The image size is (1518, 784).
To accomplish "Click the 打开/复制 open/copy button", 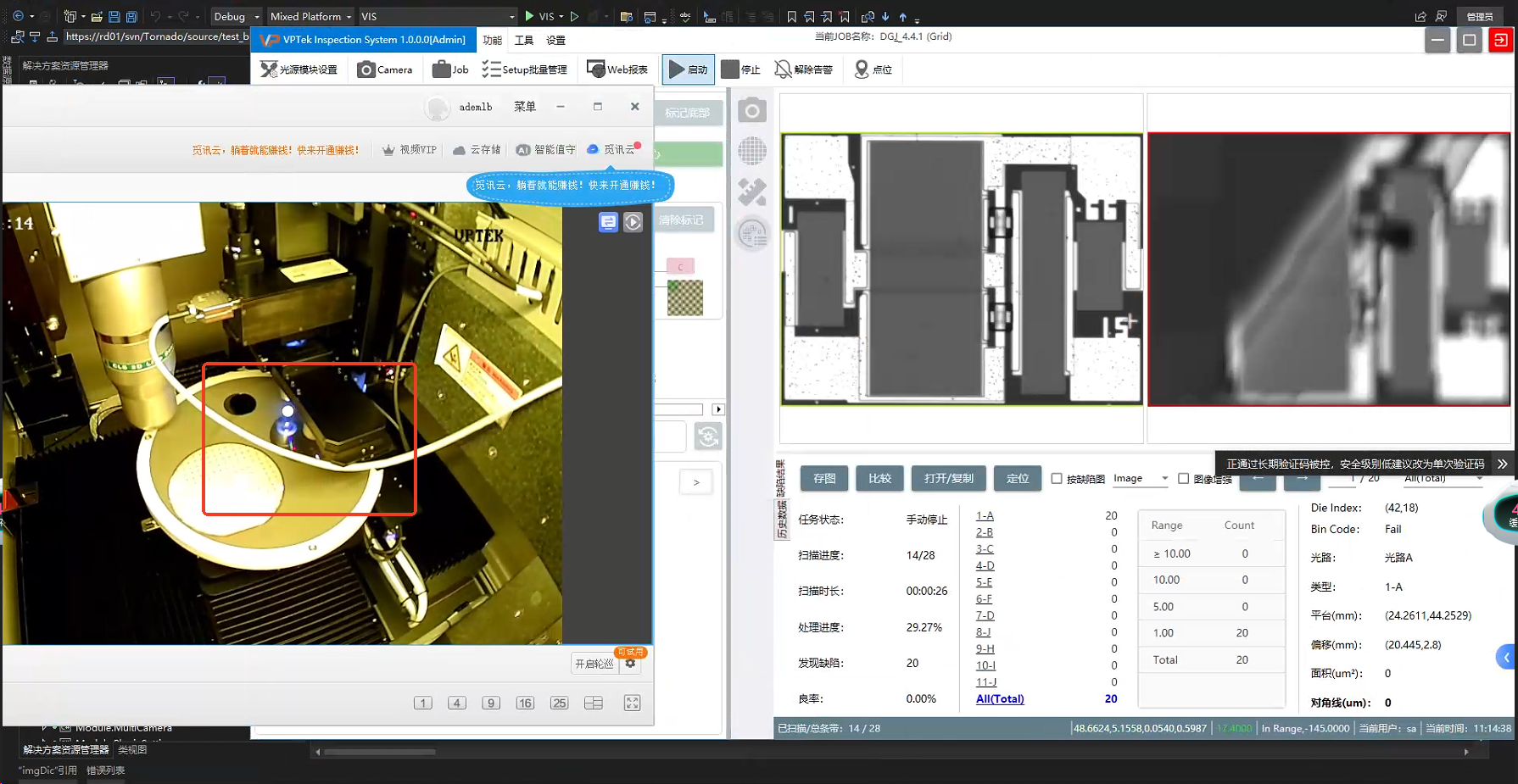I will 949,478.
